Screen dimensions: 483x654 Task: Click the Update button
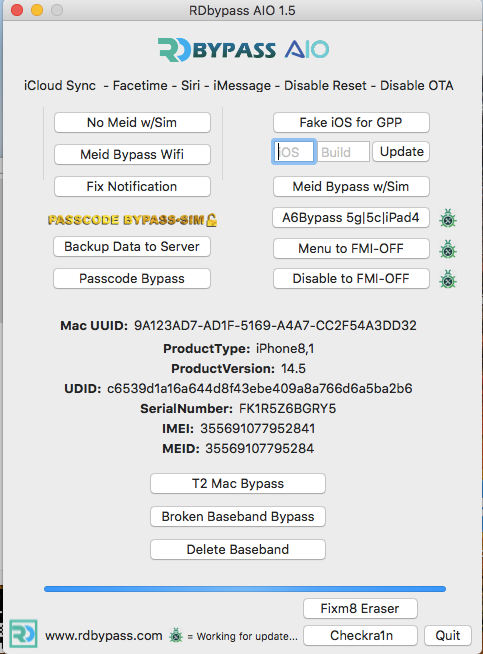[401, 151]
